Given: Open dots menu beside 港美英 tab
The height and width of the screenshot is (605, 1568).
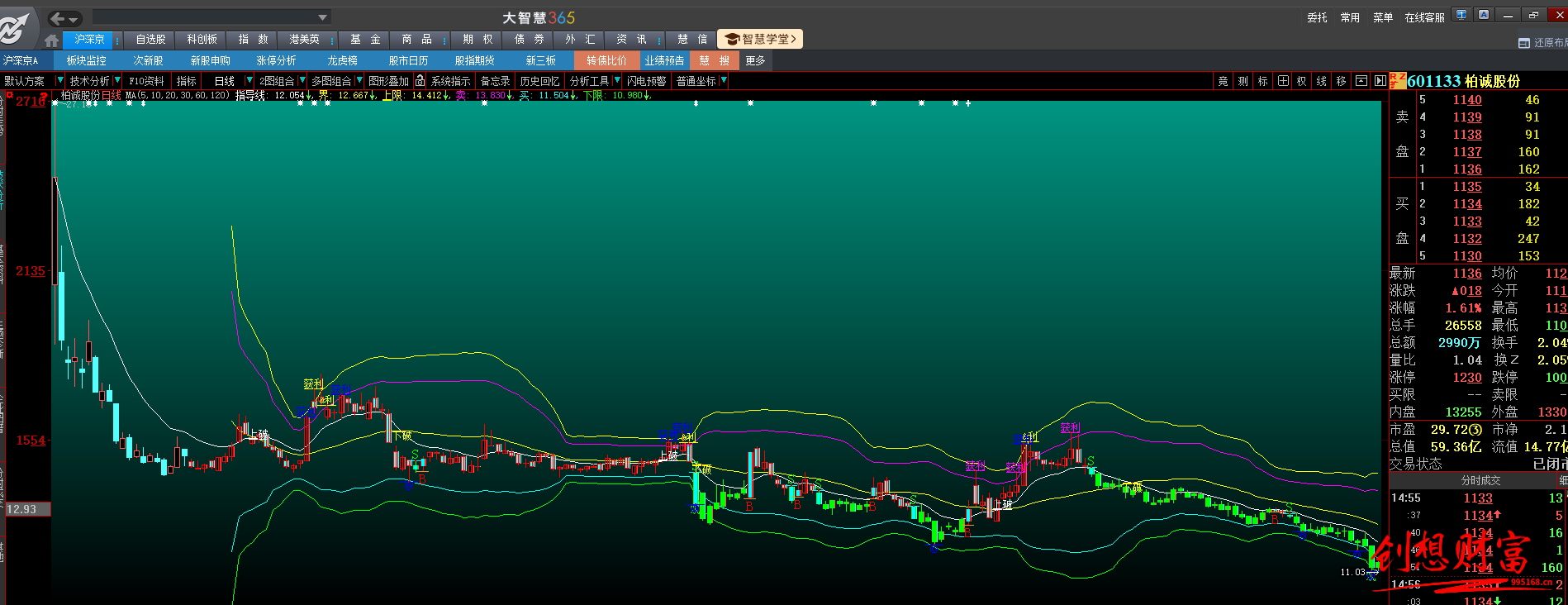Looking at the screenshot, I should 332,40.
